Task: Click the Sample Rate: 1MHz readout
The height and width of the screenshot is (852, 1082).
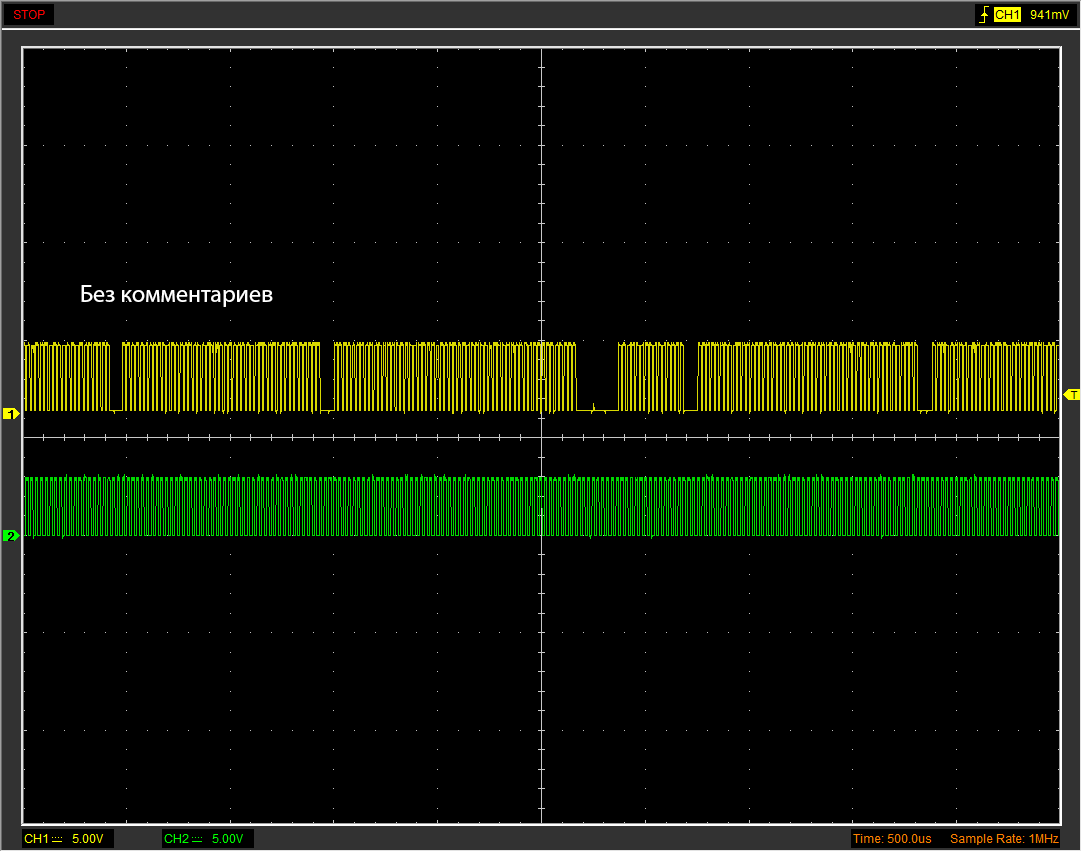Action: point(1004,839)
